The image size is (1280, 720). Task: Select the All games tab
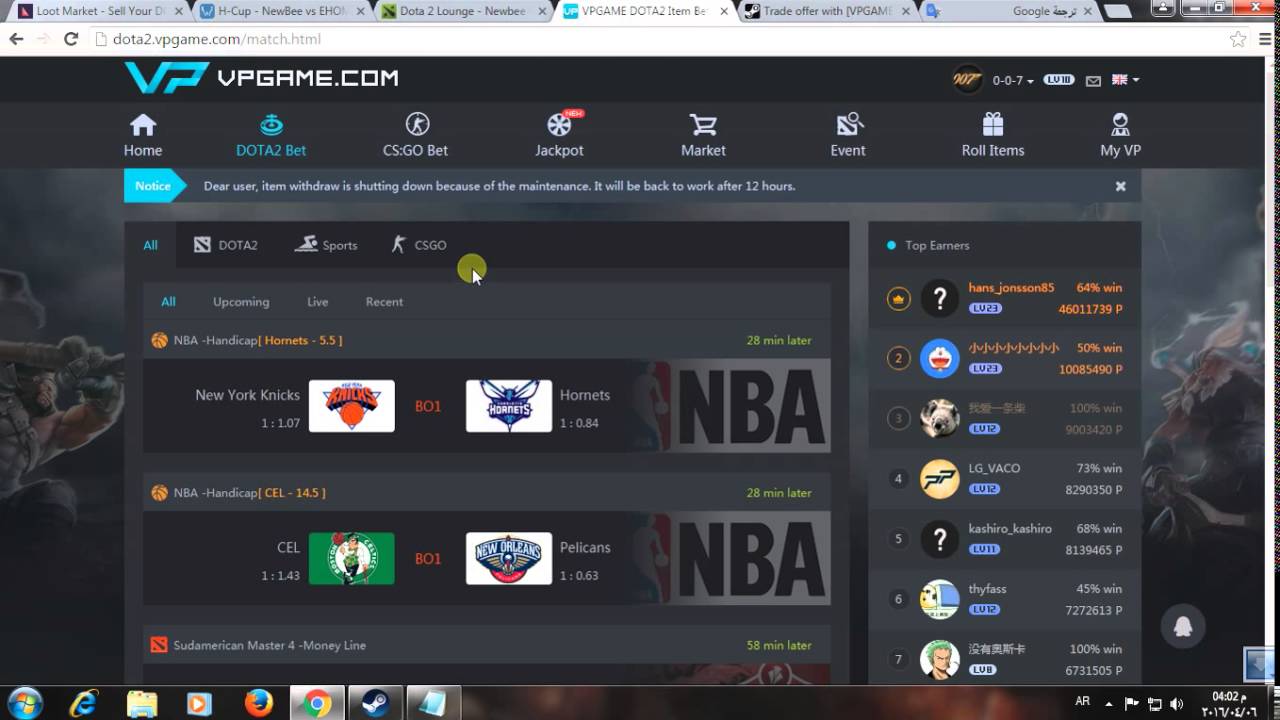pos(150,245)
